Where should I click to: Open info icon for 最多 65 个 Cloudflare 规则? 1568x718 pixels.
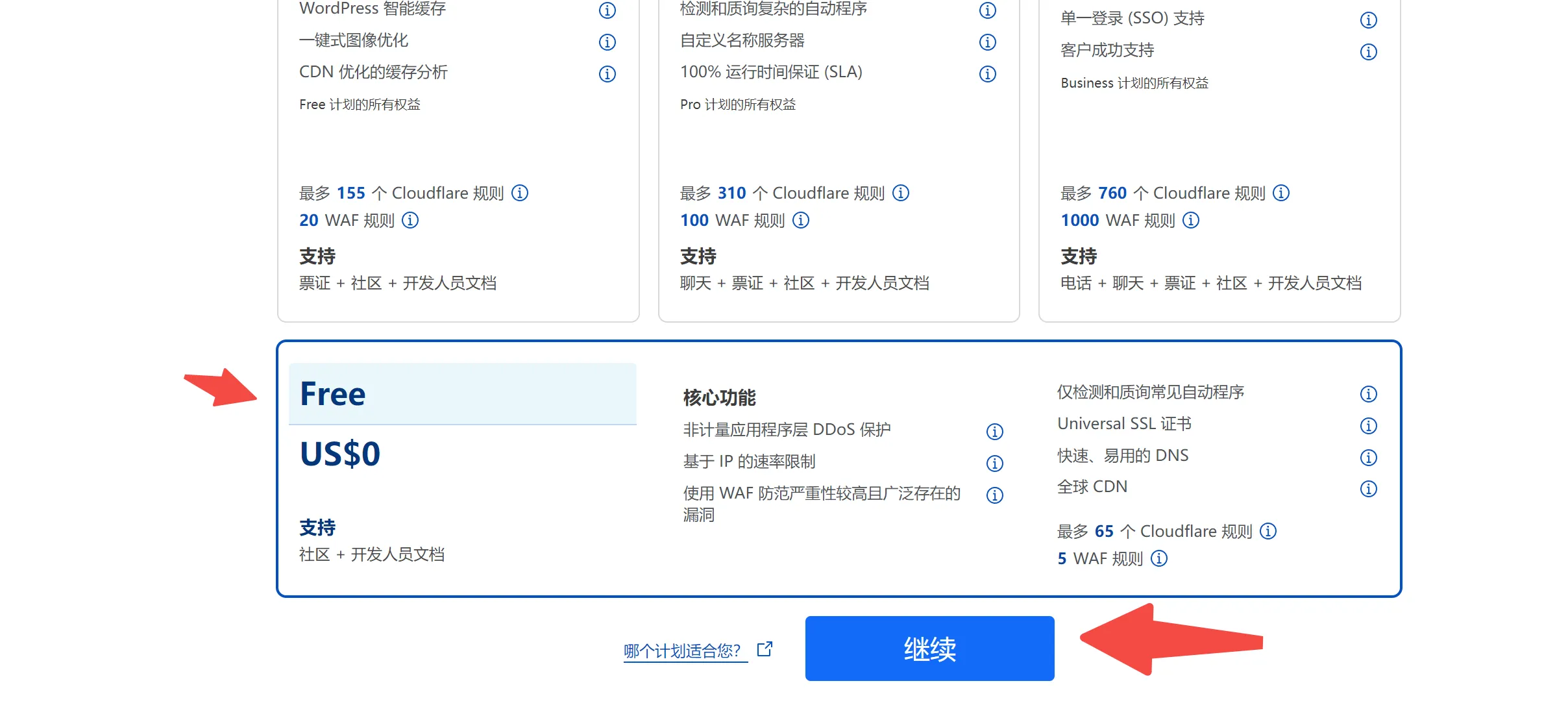click(x=1268, y=531)
